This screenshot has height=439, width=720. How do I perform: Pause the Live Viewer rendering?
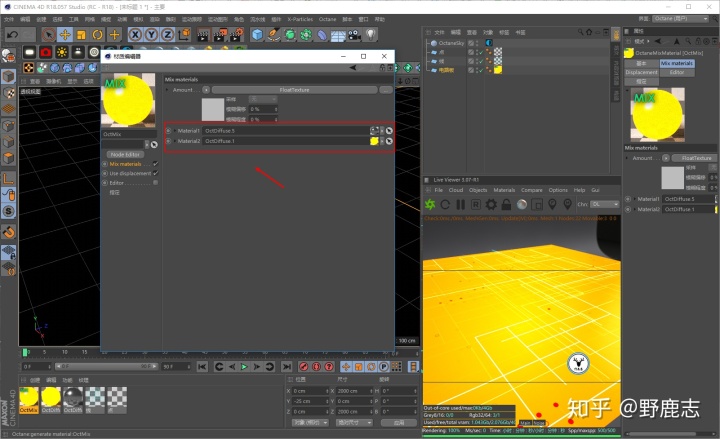[x=461, y=204]
